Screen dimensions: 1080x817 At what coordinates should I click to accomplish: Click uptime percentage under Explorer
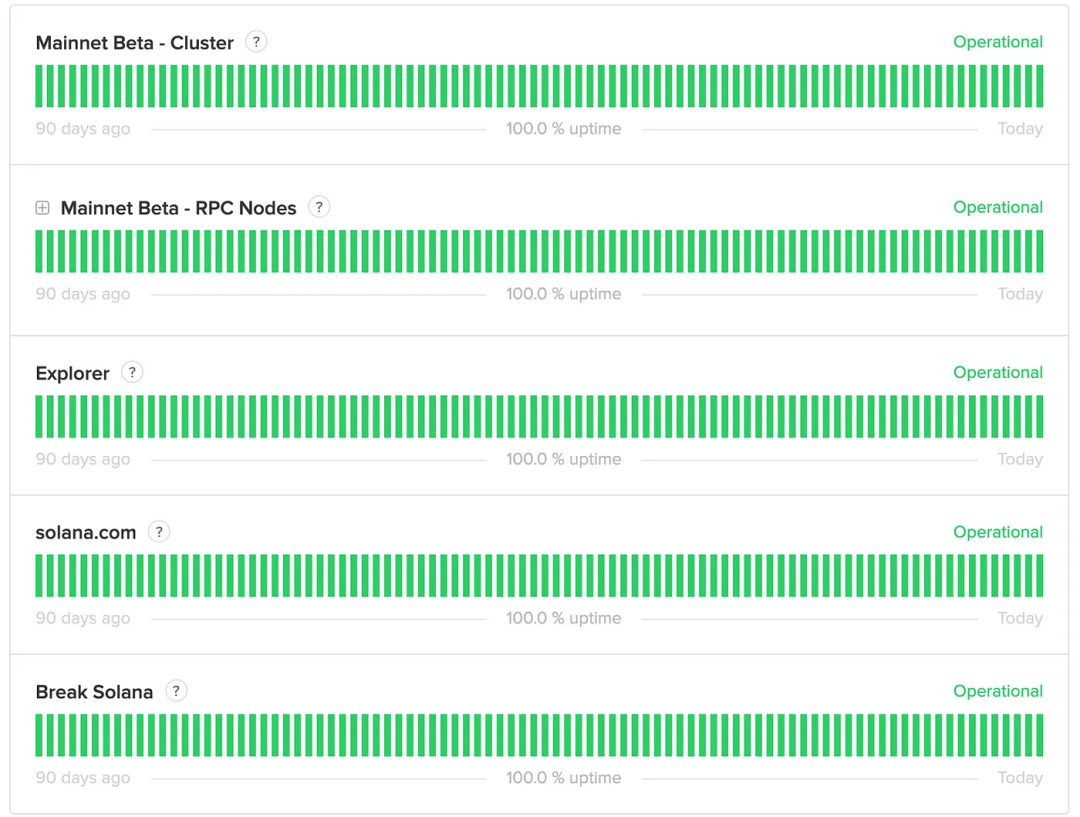tap(563, 459)
